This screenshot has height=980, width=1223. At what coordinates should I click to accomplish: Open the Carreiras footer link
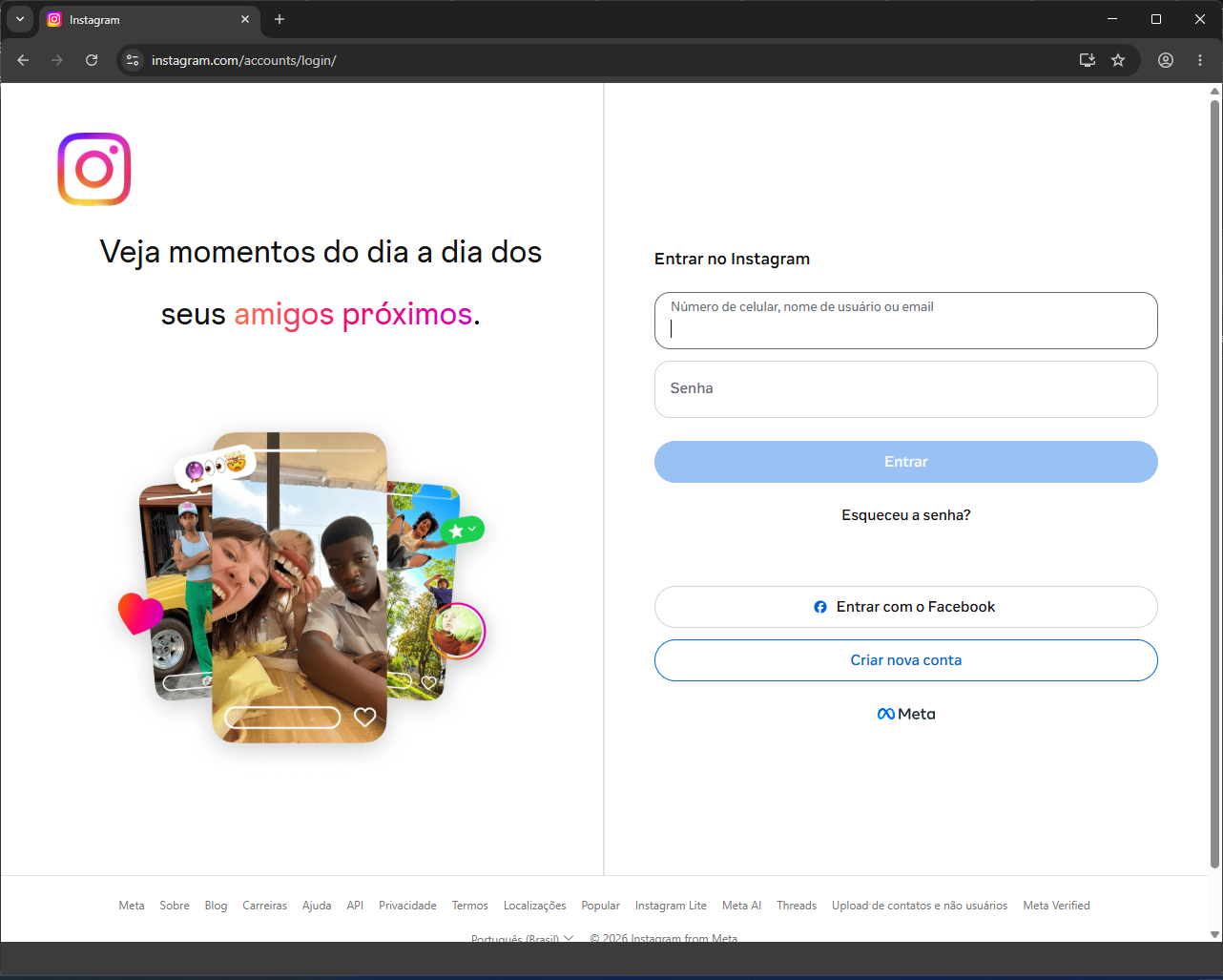click(x=264, y=906)
